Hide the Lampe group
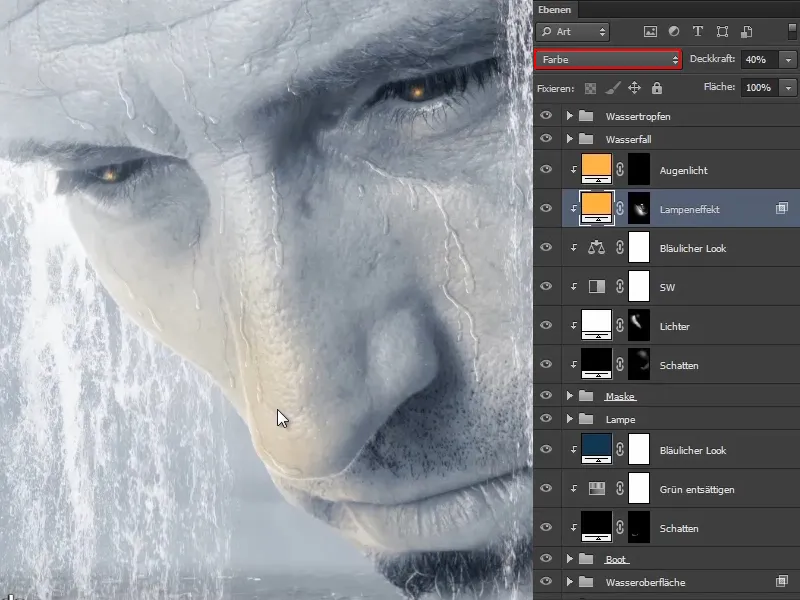The image size is (800, 600). point(546,418)
